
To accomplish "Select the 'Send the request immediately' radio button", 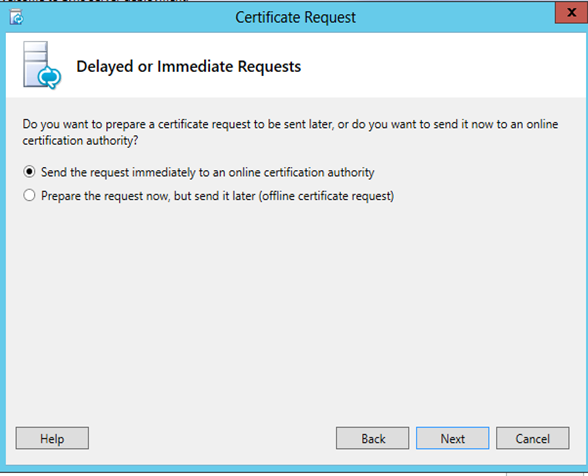I will [x=29, y=172].
